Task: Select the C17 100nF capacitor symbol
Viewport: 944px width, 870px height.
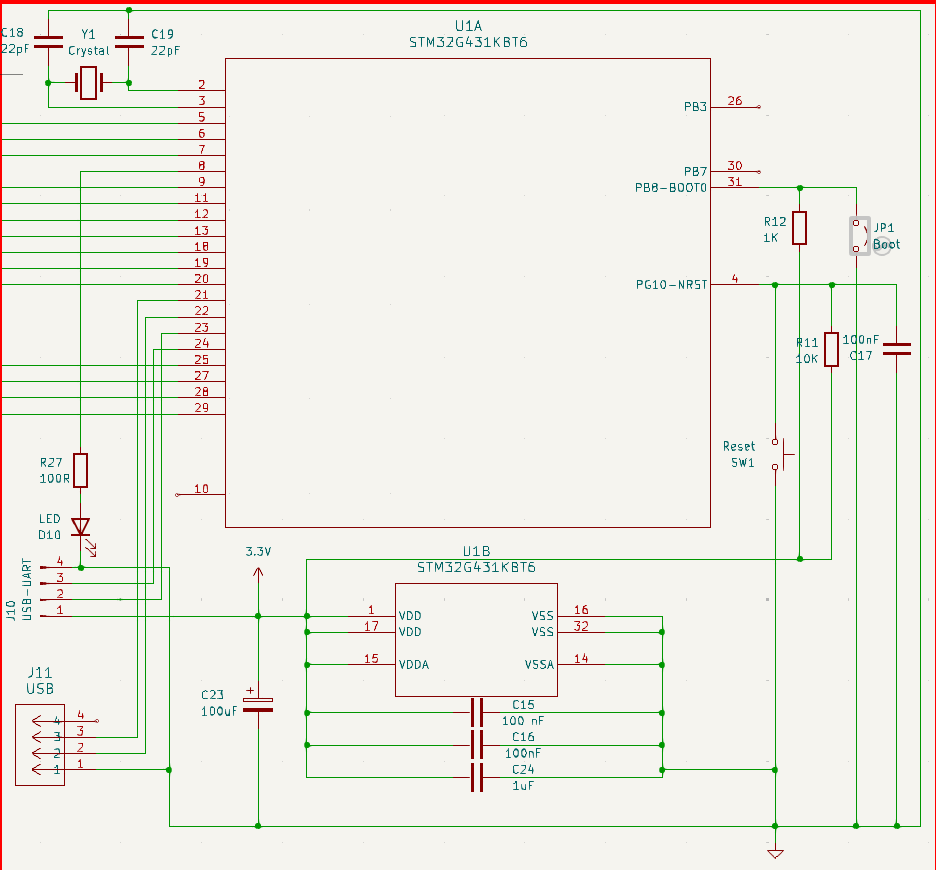Action: [896, 349]
